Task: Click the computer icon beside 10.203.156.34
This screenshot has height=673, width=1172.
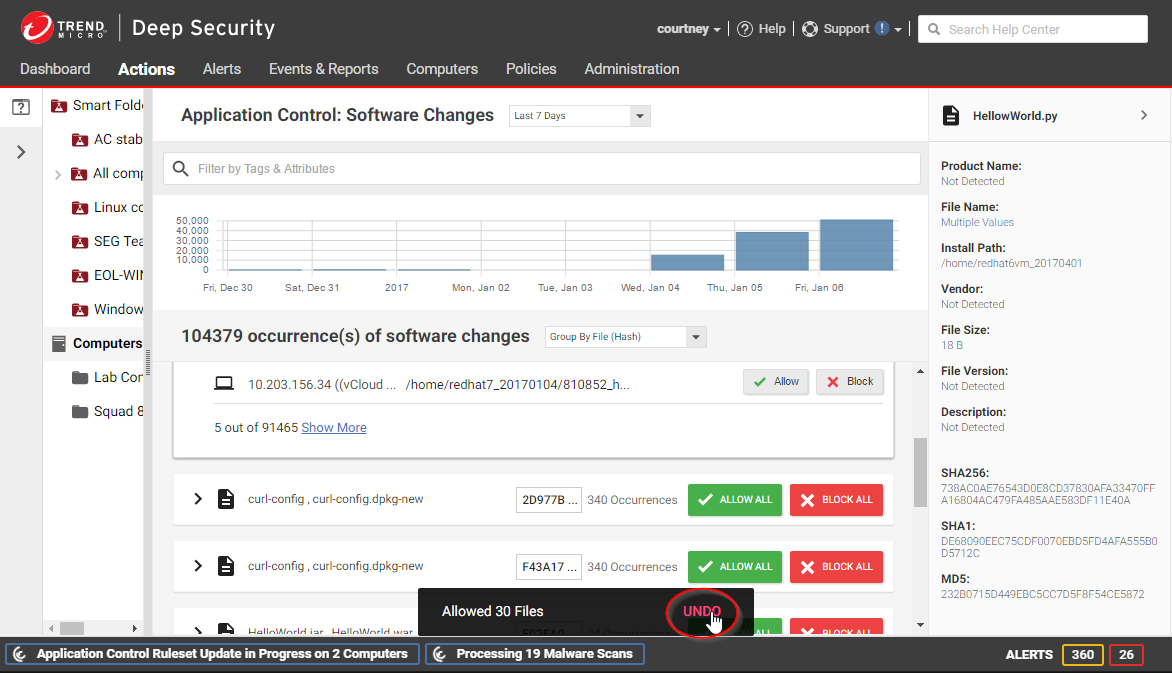Action: (x=225, y=383)
